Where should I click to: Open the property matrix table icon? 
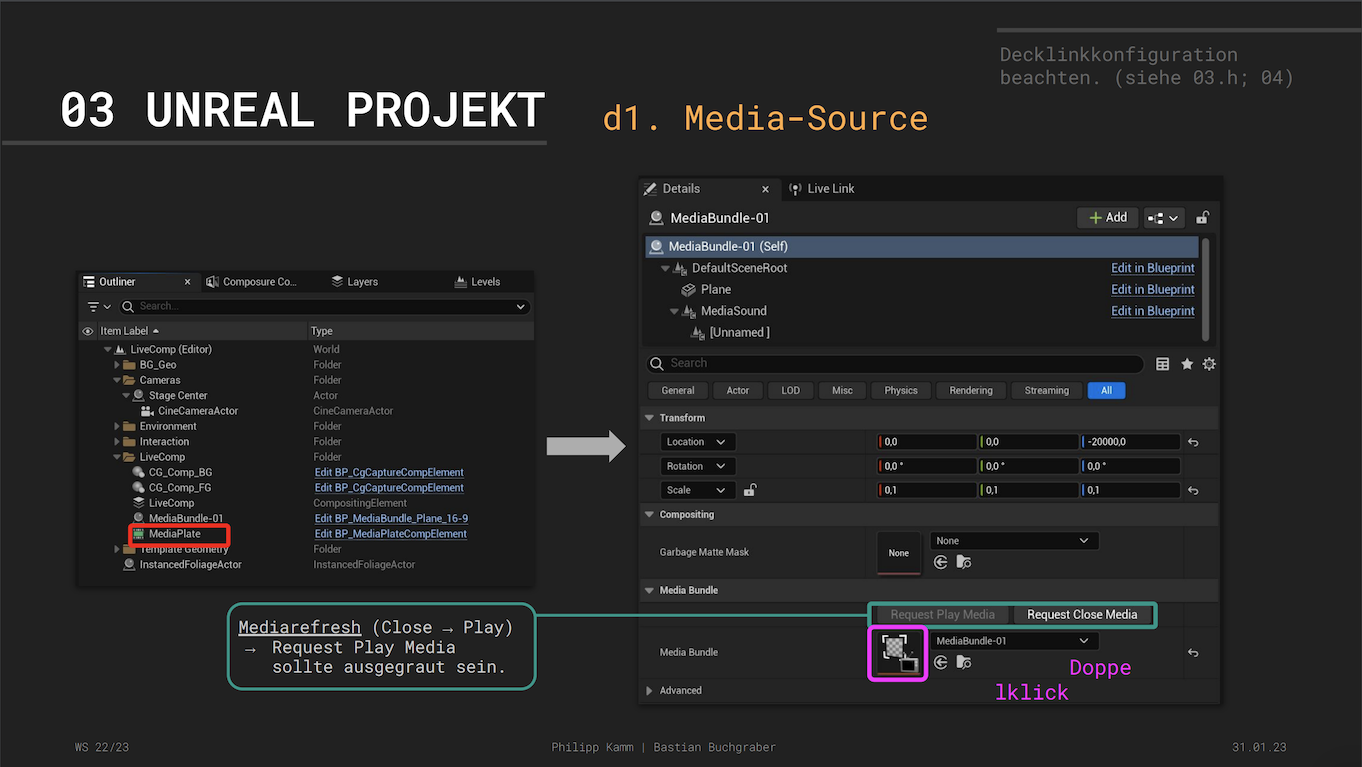[1163, 364]
